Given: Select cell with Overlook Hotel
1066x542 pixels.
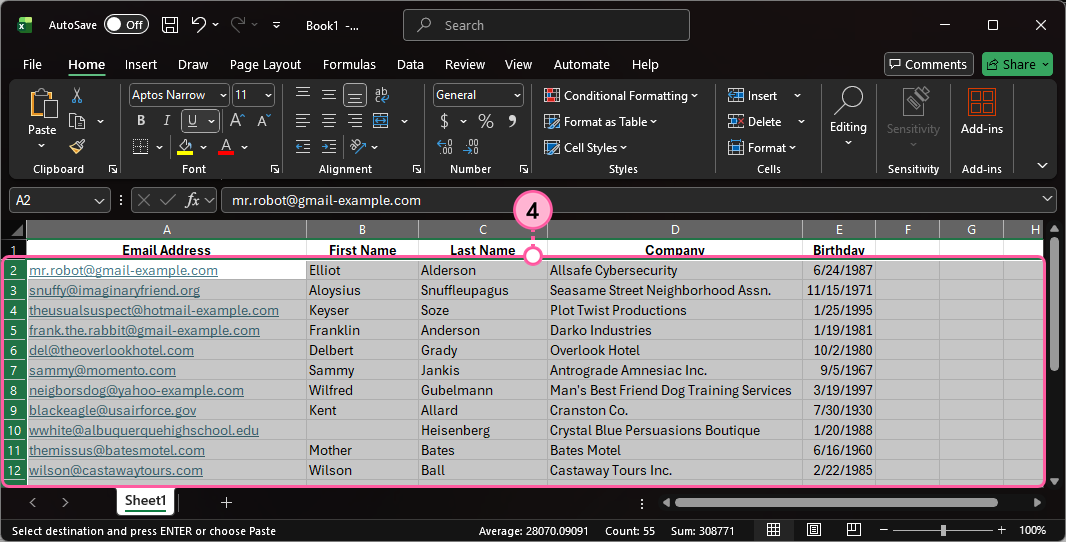Looking at the screenshot, I should coord(674,350).
